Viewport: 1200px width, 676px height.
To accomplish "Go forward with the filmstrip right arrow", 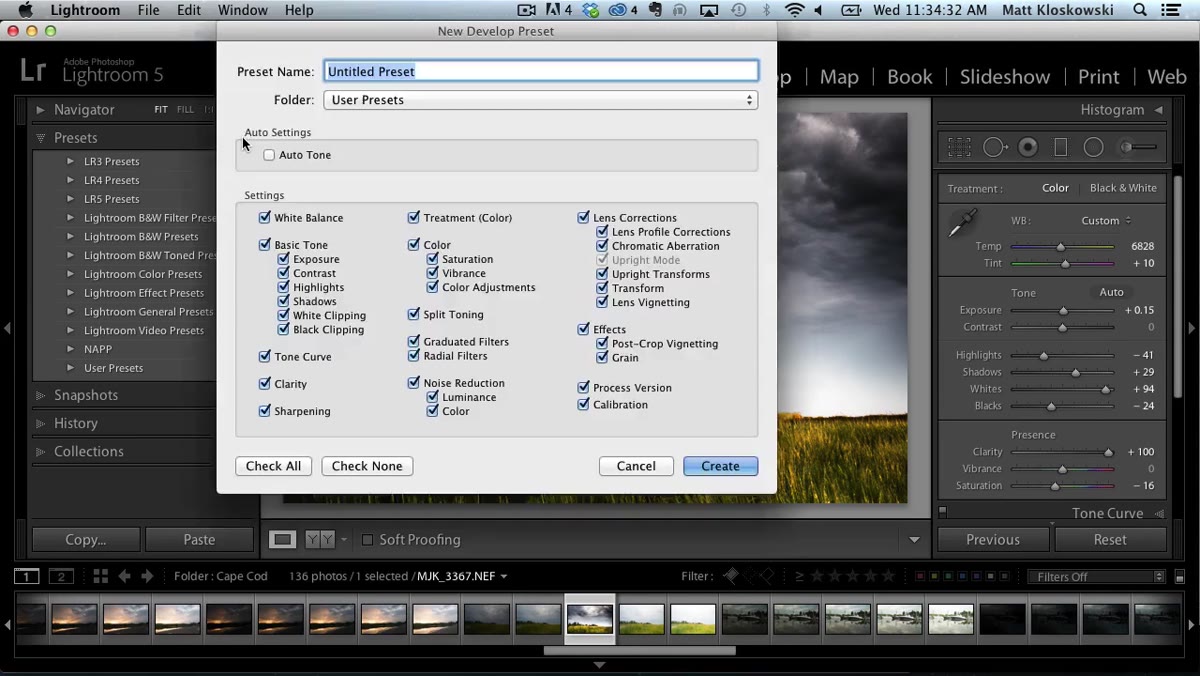I will (147, 576).
